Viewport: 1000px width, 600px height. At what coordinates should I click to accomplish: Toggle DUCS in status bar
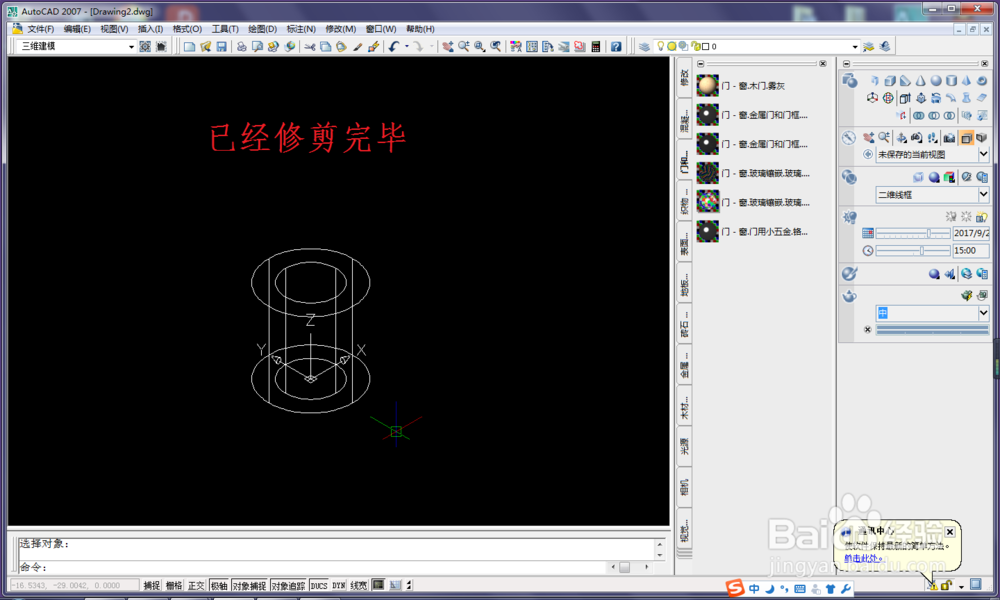tap(318, 585)
